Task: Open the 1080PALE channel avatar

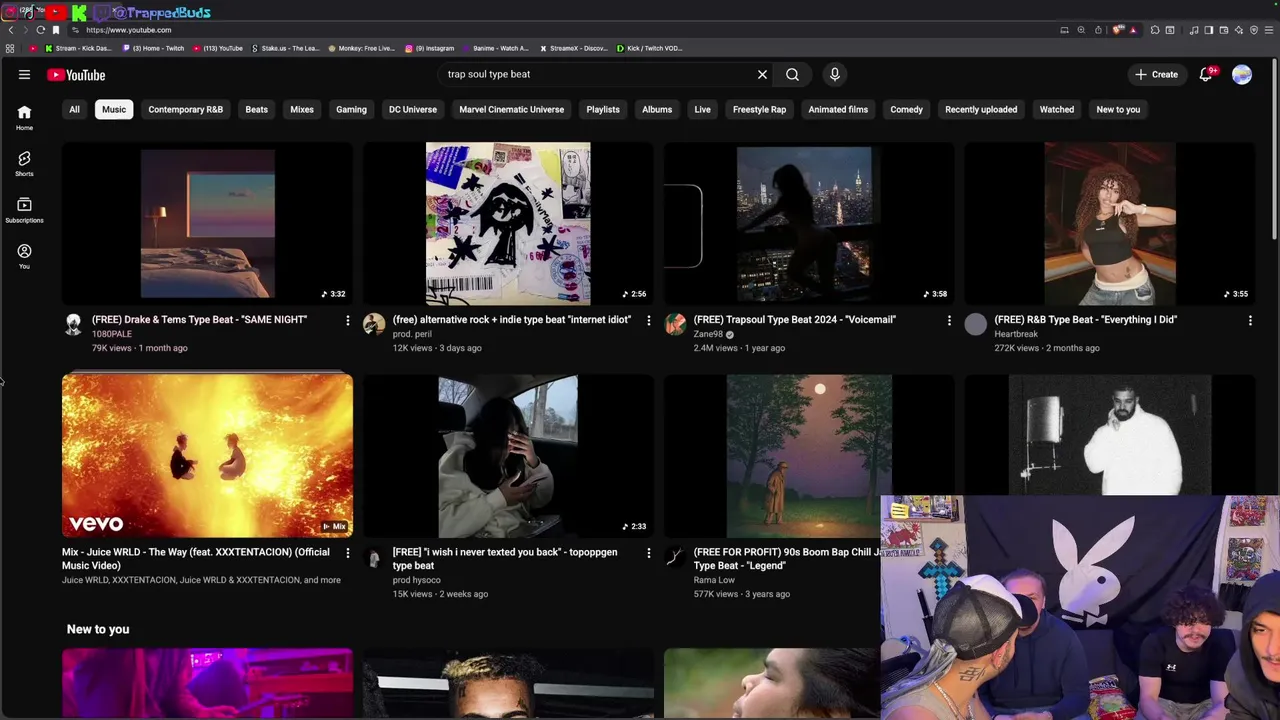Action: (73, 324)
